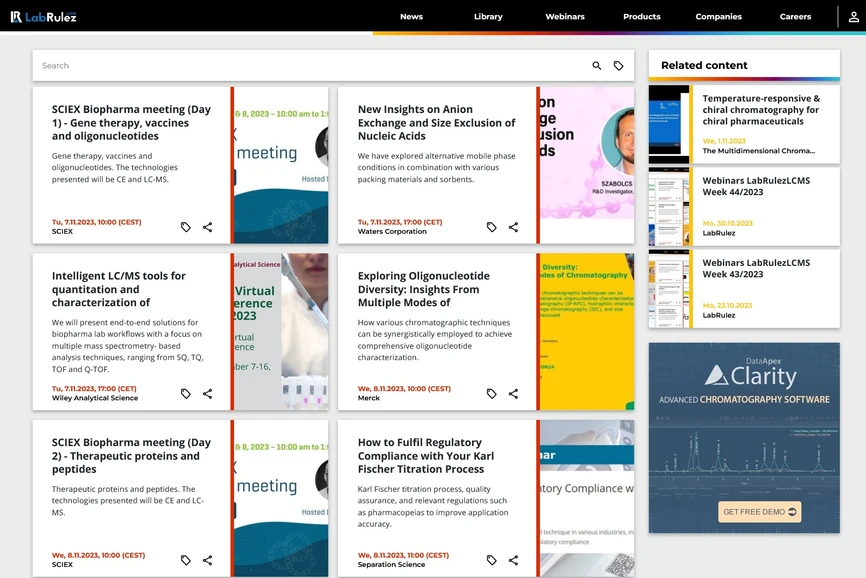Share the SCIEX Biopharma Day 1 webinar
Screen dimensions: 866x578
pos(207,227)
